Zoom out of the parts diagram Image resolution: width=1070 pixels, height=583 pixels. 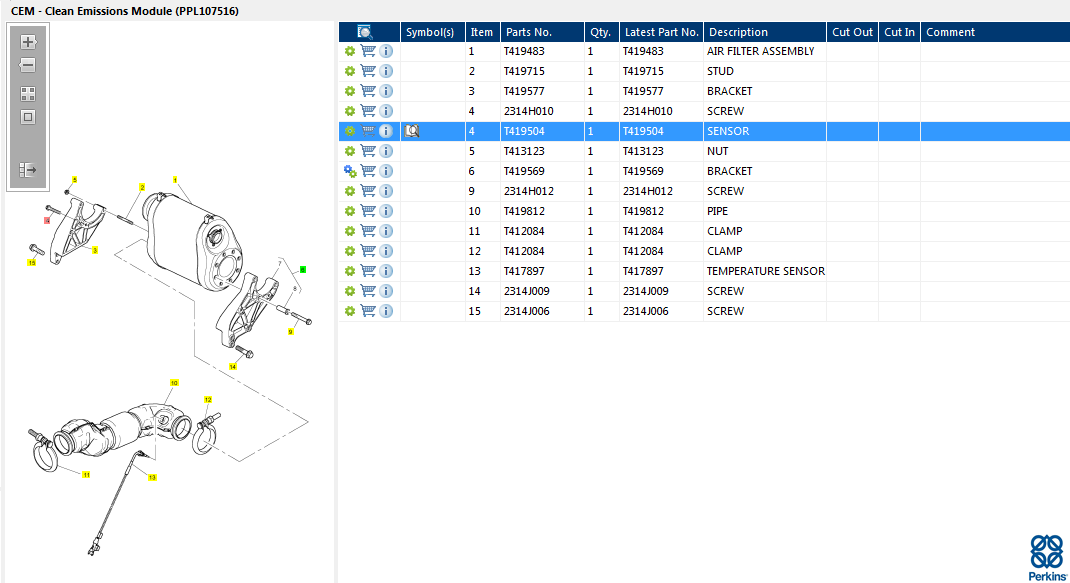(x=28, y=66)
